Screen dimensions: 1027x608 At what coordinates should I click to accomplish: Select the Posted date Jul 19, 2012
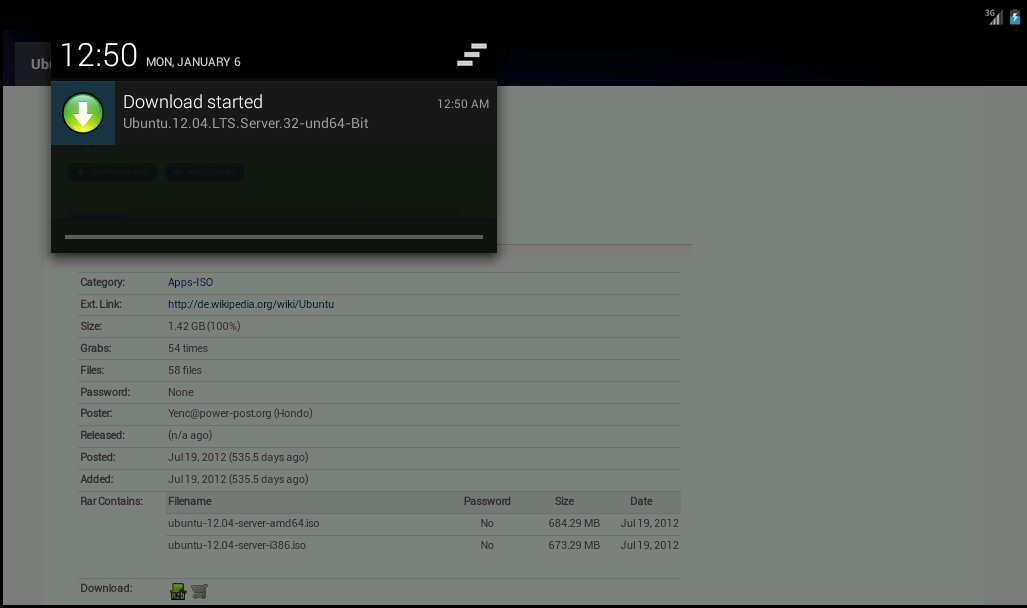point(238,457)
